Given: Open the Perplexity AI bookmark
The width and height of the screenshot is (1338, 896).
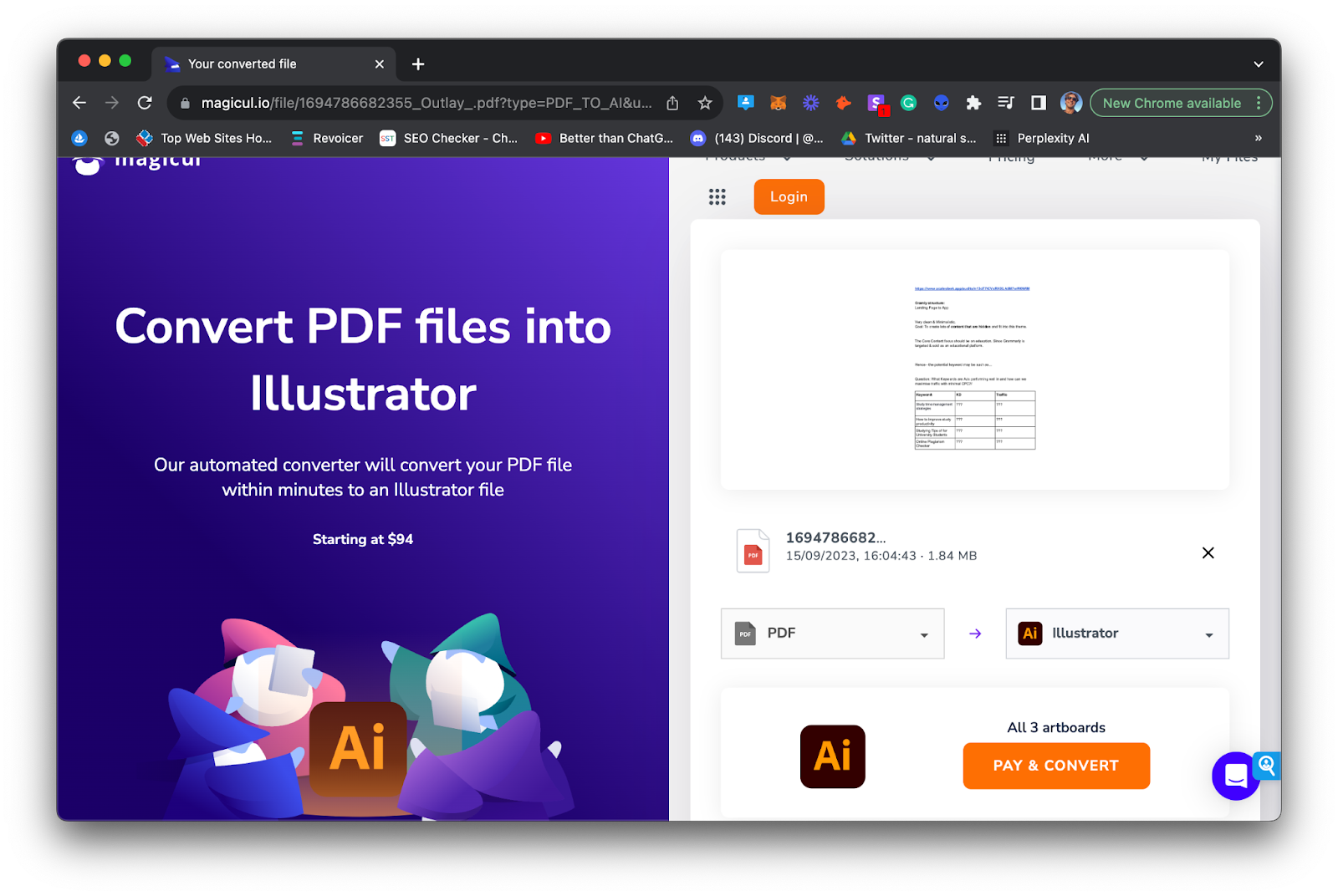Looking at the screenshot, I should coord(1041,138).
